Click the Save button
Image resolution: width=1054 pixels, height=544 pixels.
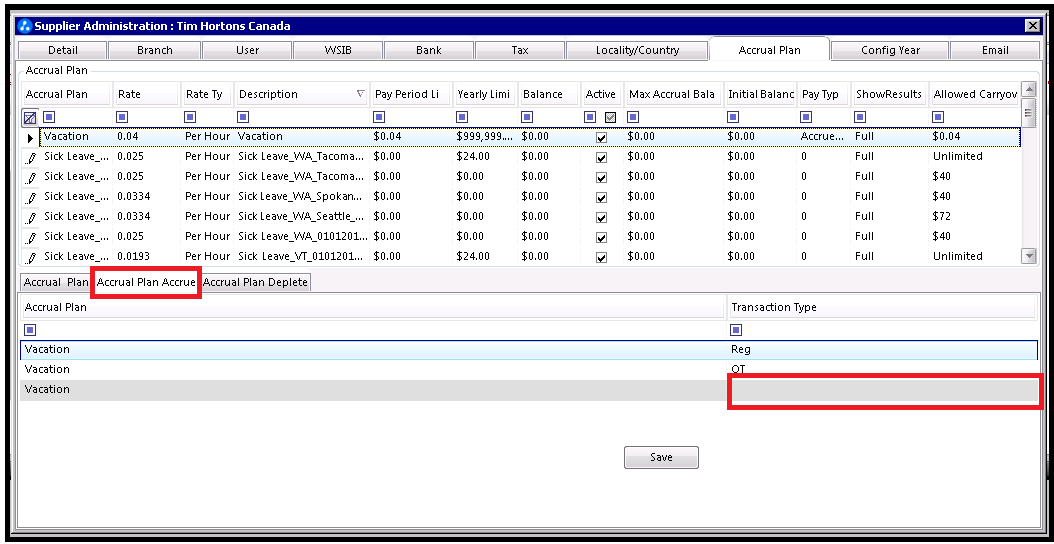[x=661, y=457]
